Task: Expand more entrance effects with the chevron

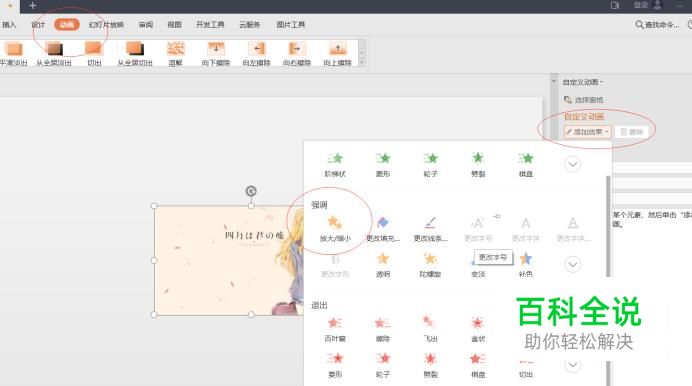Action: (572, 164)
